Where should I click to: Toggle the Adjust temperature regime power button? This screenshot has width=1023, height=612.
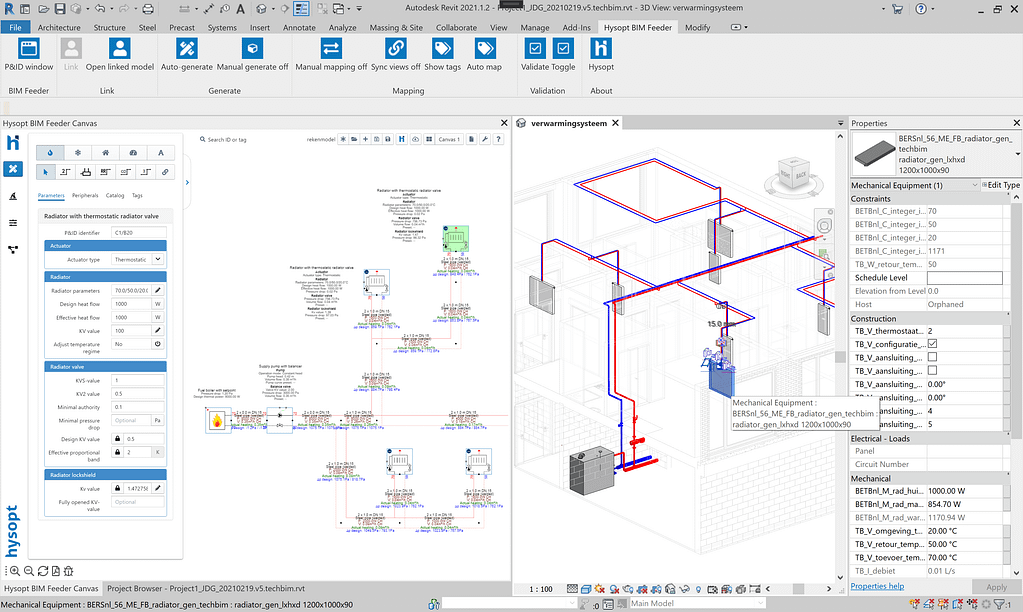tap(157, 344)
